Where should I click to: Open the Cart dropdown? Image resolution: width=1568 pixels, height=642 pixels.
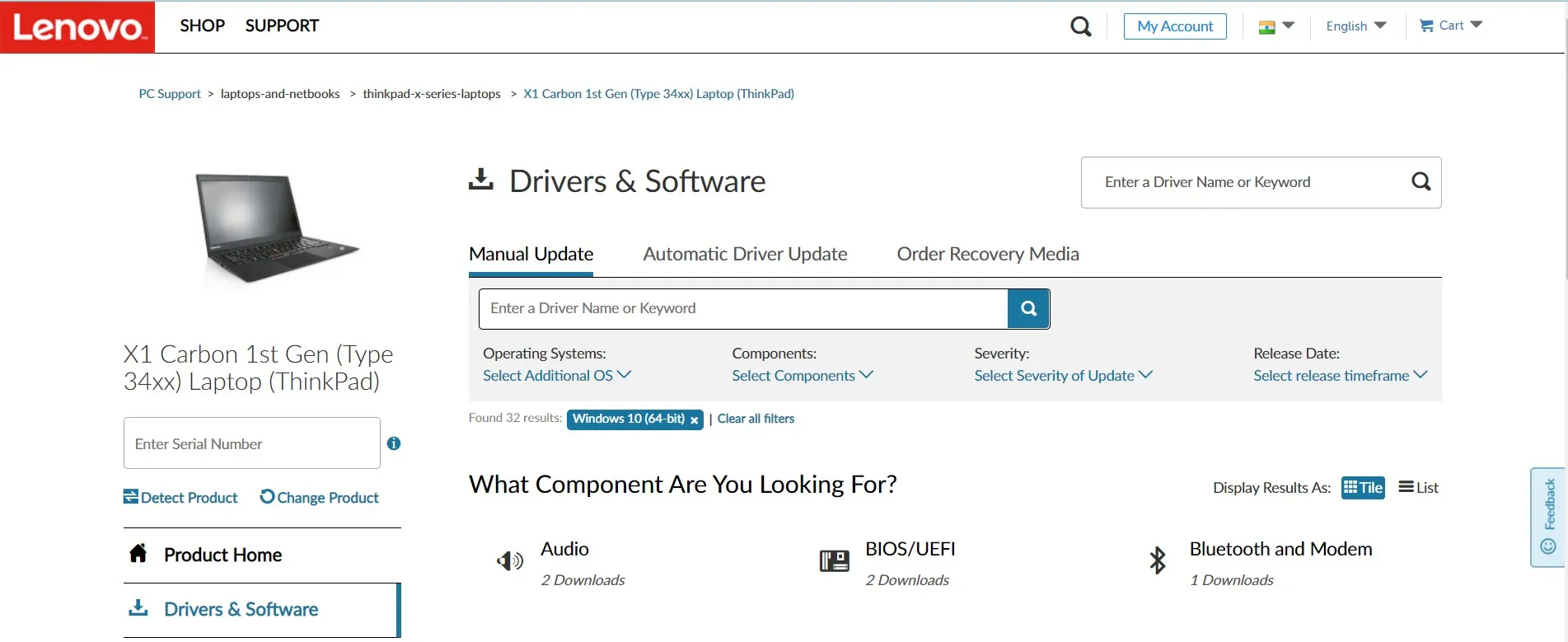[1450, 26]
